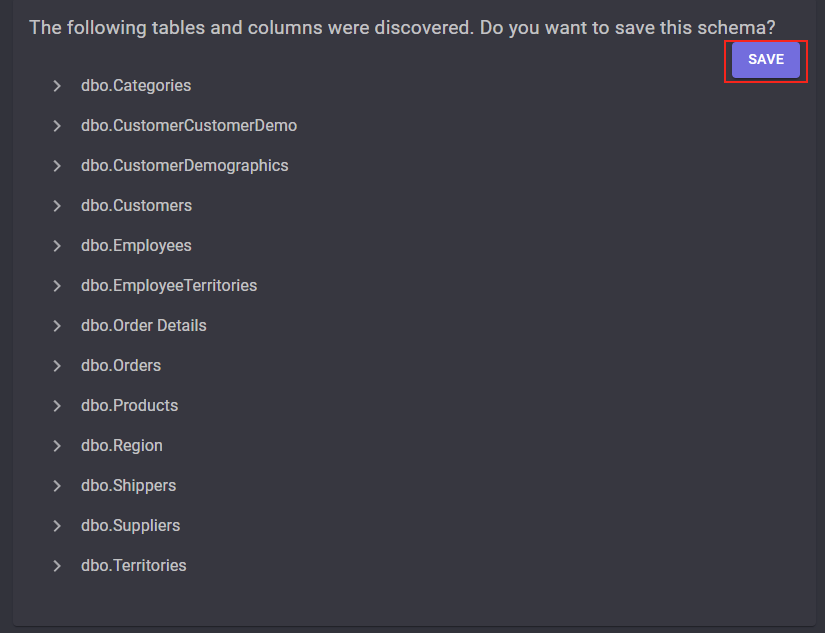
Task: Expand the dbo.Employees chevron
Action: (x=57, y=246)
